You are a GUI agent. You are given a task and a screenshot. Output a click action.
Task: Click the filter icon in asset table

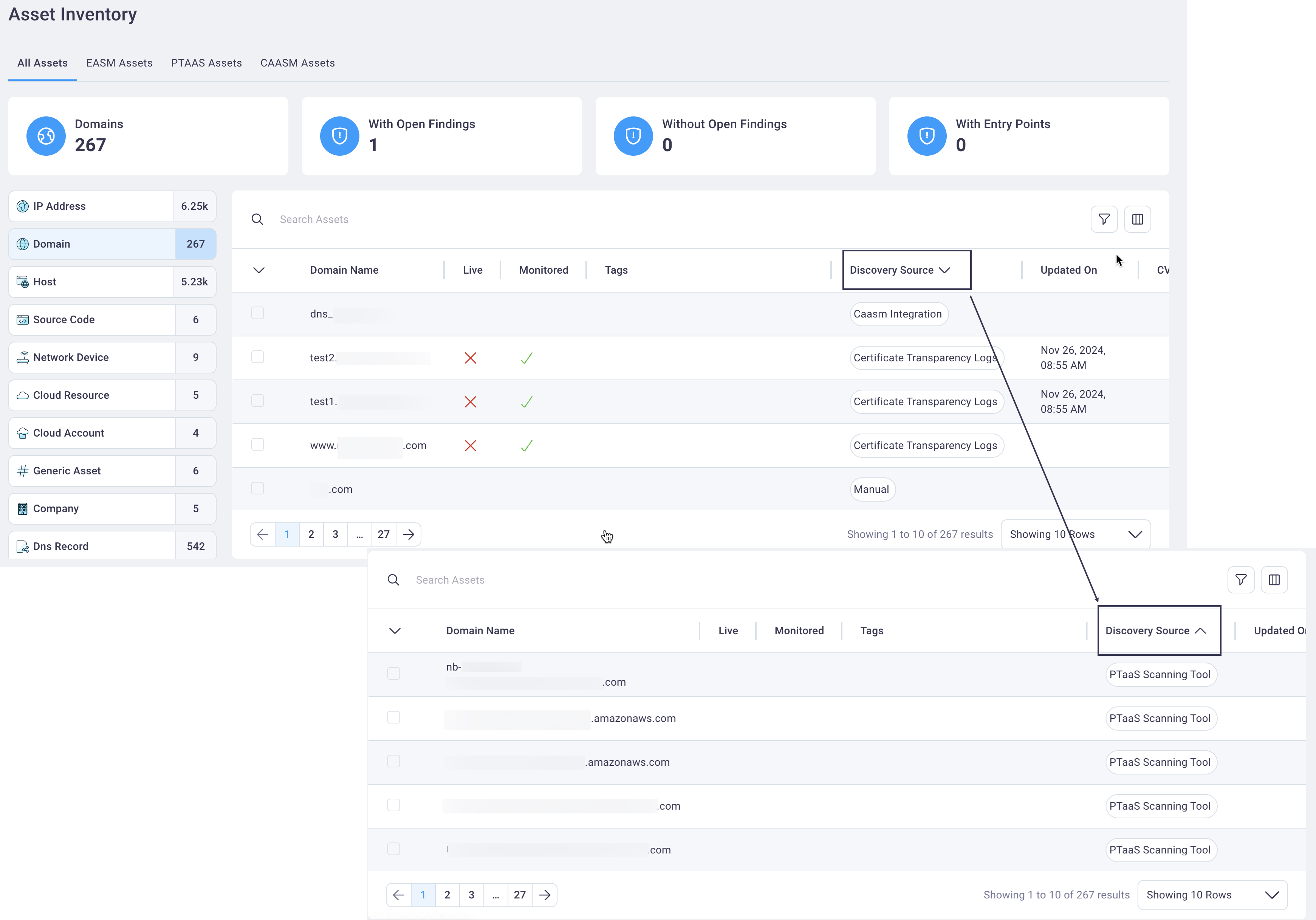coord(1104,219)
